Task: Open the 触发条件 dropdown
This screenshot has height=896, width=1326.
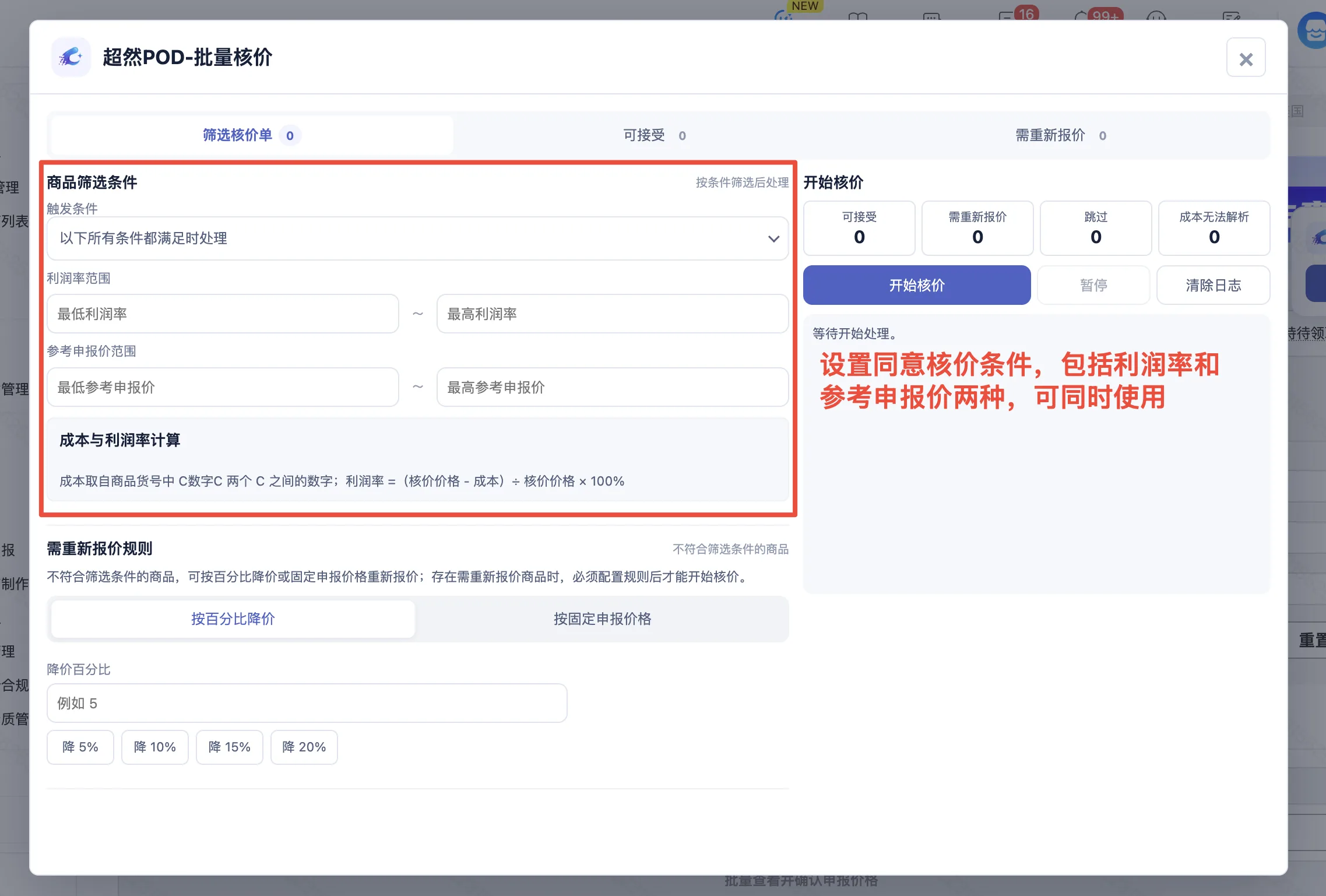Action: [417, 238]
